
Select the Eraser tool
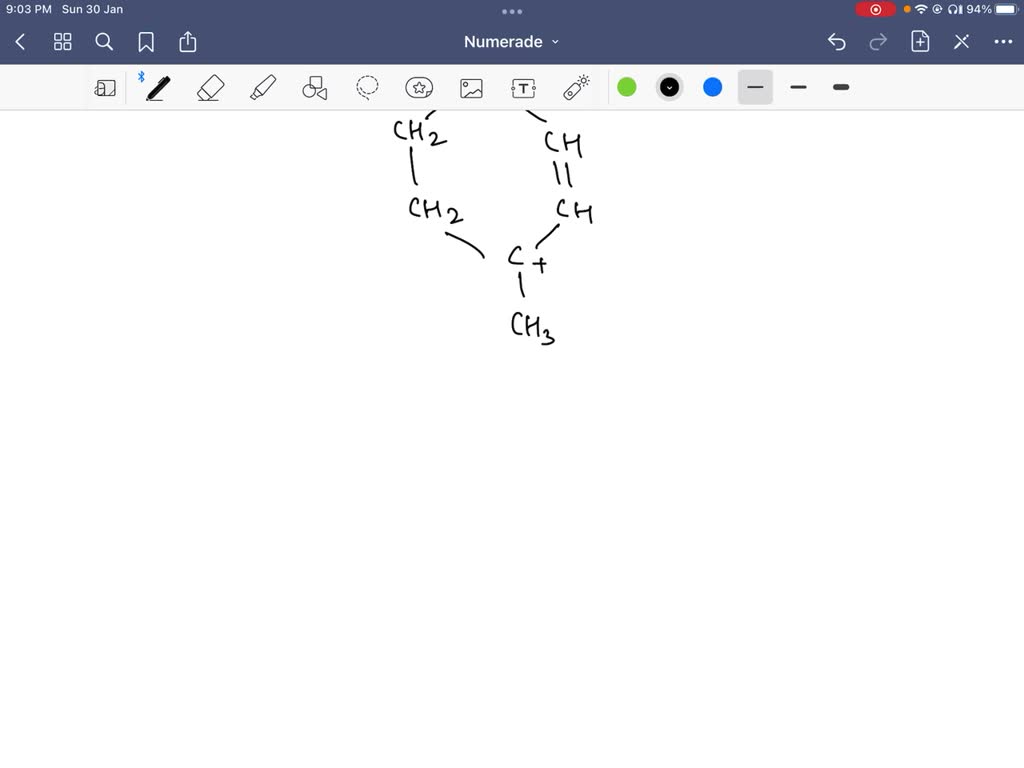tap(210, 87)
